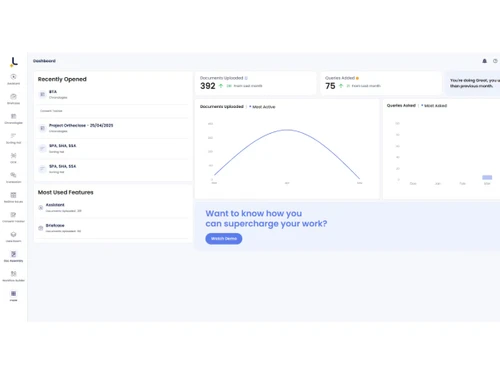Open Briefcase in Most Used Features
The height and width of the screenshot is (375, 500).
coord(113,228)
